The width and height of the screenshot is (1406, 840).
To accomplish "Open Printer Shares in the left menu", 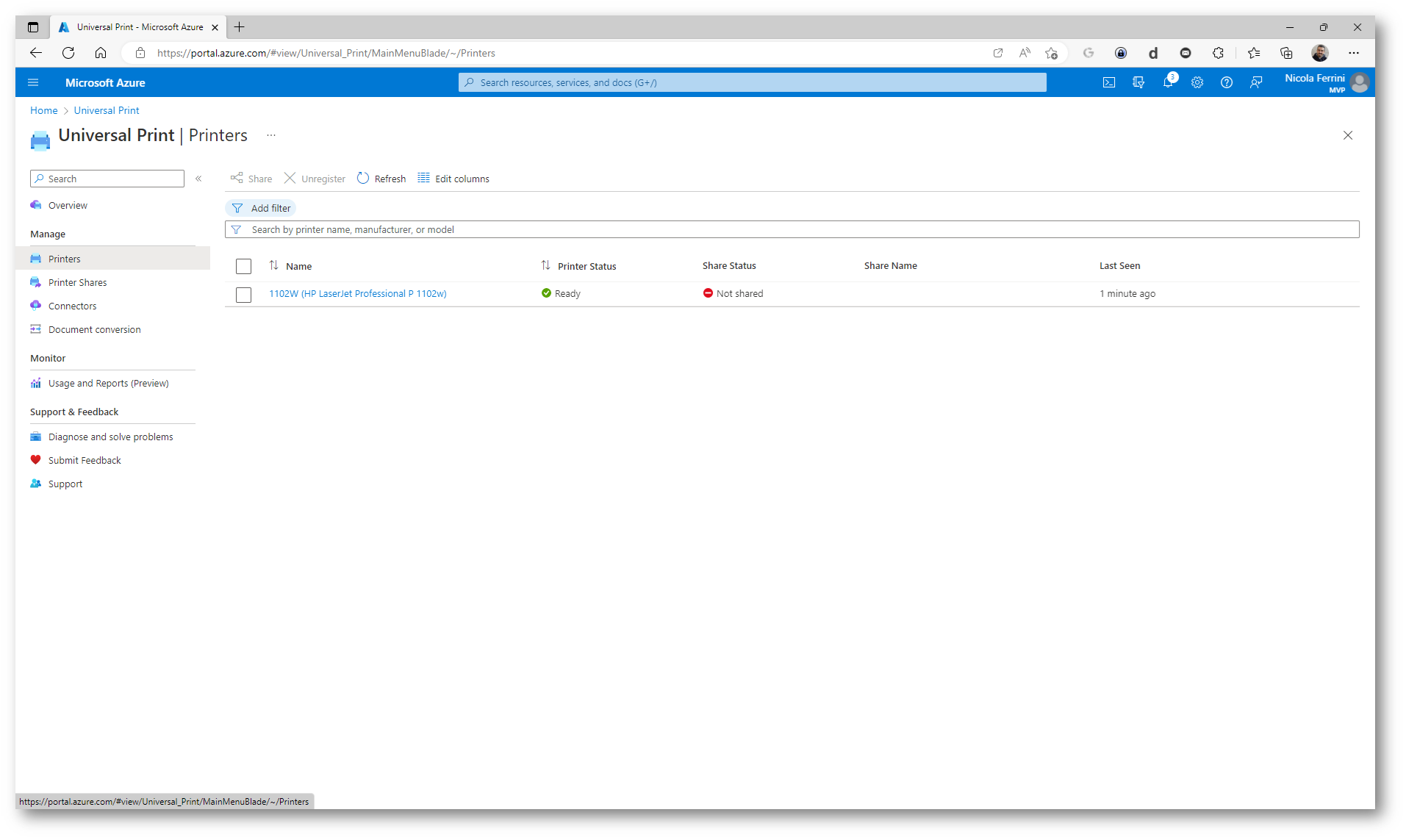I will 77,282.
